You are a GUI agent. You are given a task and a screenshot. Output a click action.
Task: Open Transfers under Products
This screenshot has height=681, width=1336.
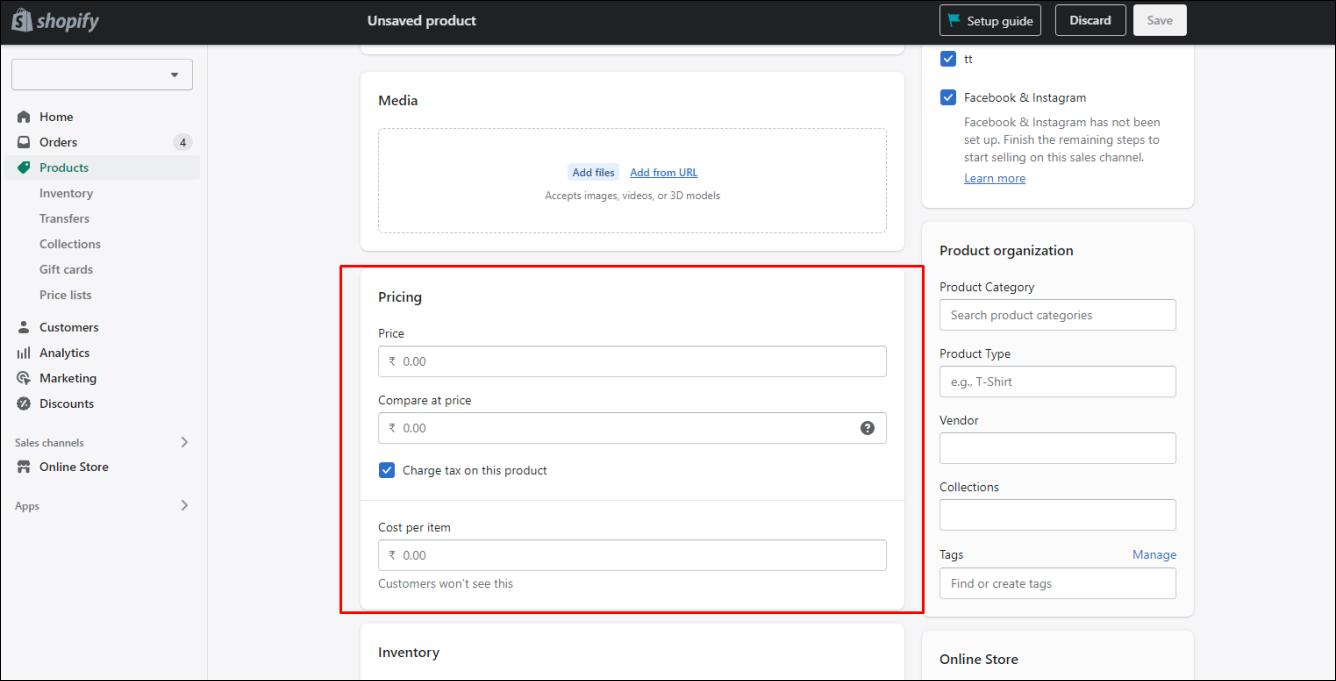coord(64,219)
